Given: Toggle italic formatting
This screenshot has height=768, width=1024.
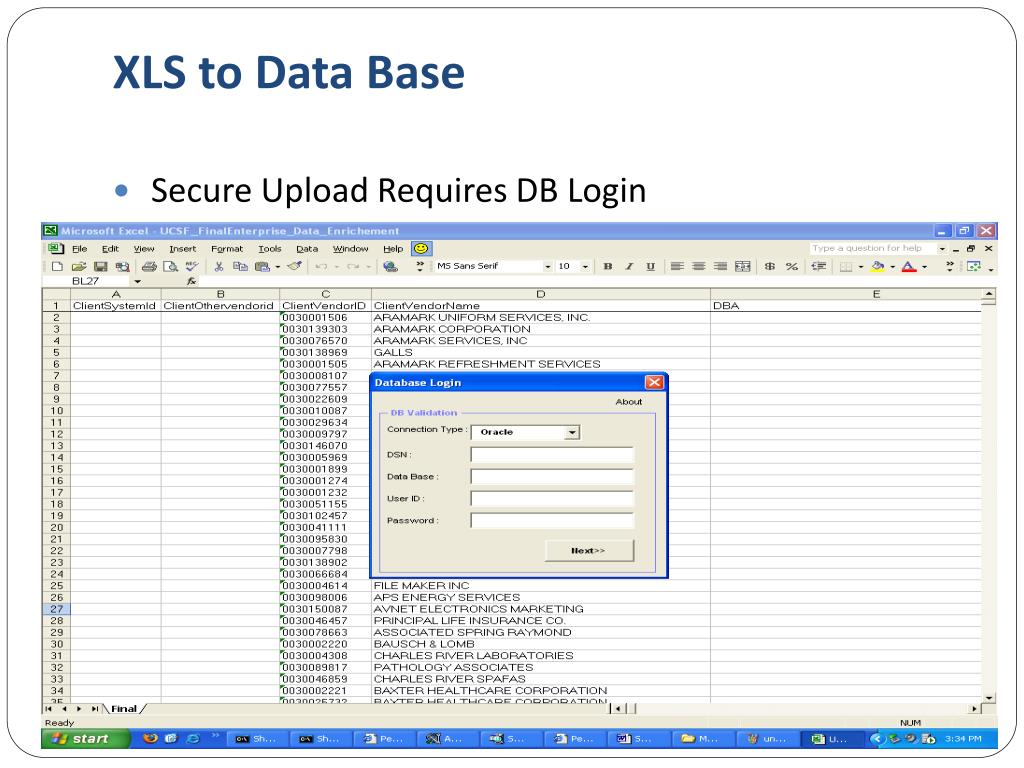Looking at the screenshot, I should (x=630, y=266).
